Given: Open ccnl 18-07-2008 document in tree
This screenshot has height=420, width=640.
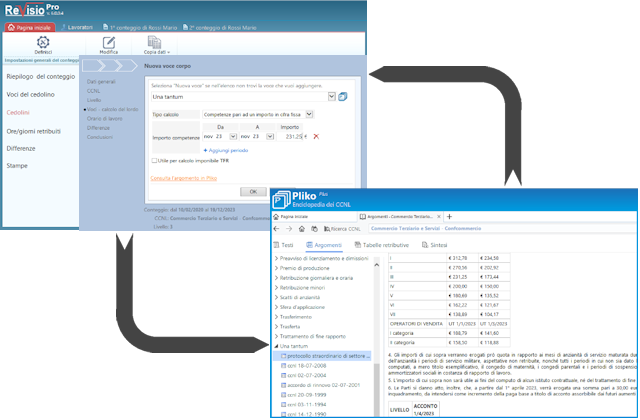Looking at the screenshot, I should pyautogui.click(x=307, y=366).
